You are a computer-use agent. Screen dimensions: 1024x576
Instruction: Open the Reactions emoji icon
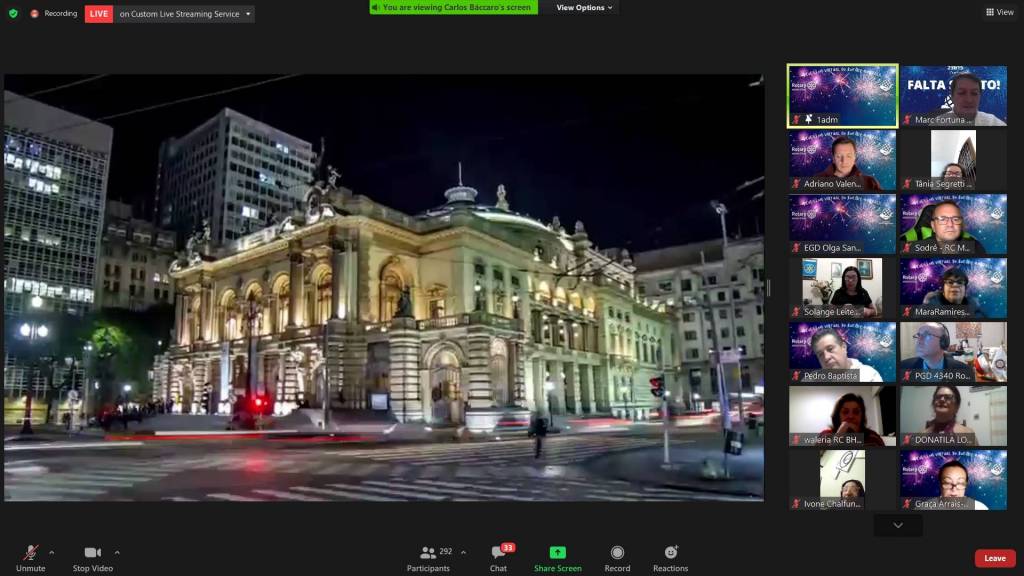[x=670, y=553]
